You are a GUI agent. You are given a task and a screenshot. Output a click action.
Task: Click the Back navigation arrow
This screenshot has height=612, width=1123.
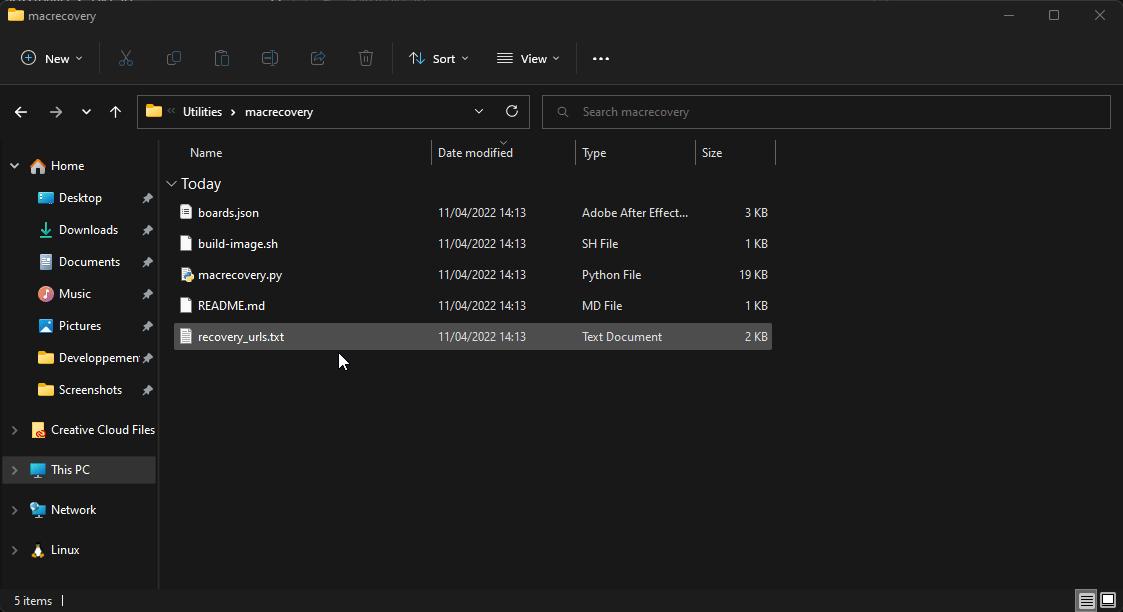tap(21, 112)
